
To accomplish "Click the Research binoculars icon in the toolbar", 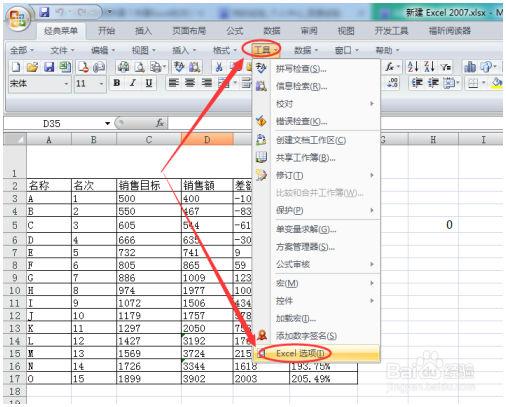I will pyautogui.click(x=195, y=68).
